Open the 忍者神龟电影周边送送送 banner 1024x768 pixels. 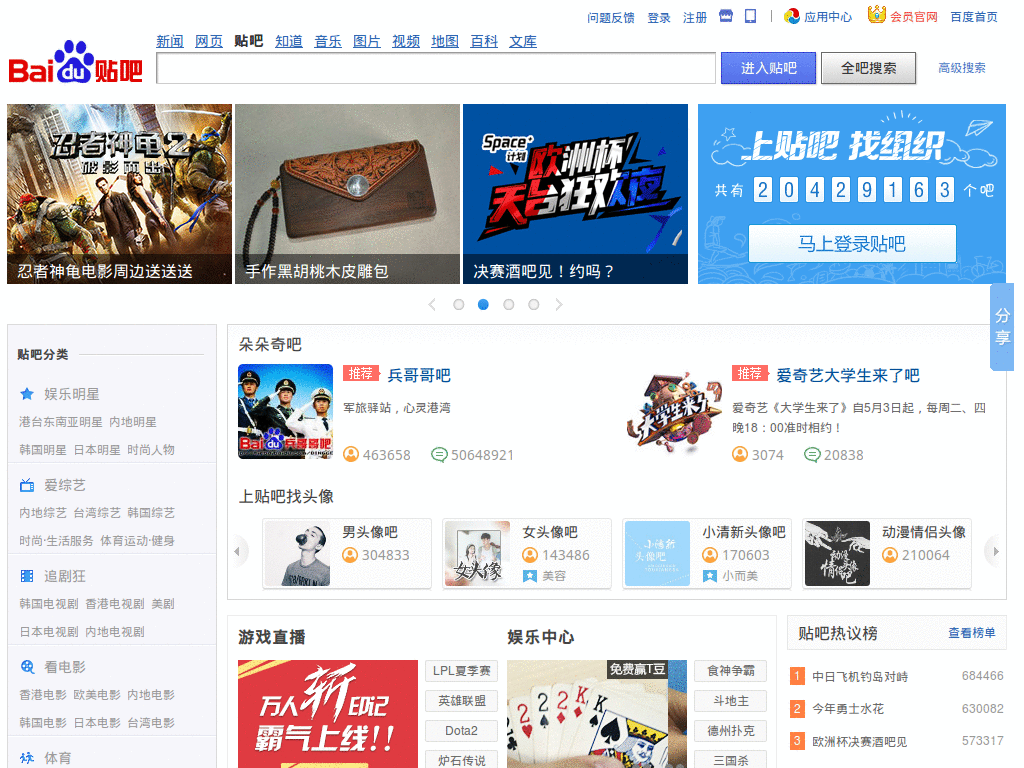click(x=120, y=194)
